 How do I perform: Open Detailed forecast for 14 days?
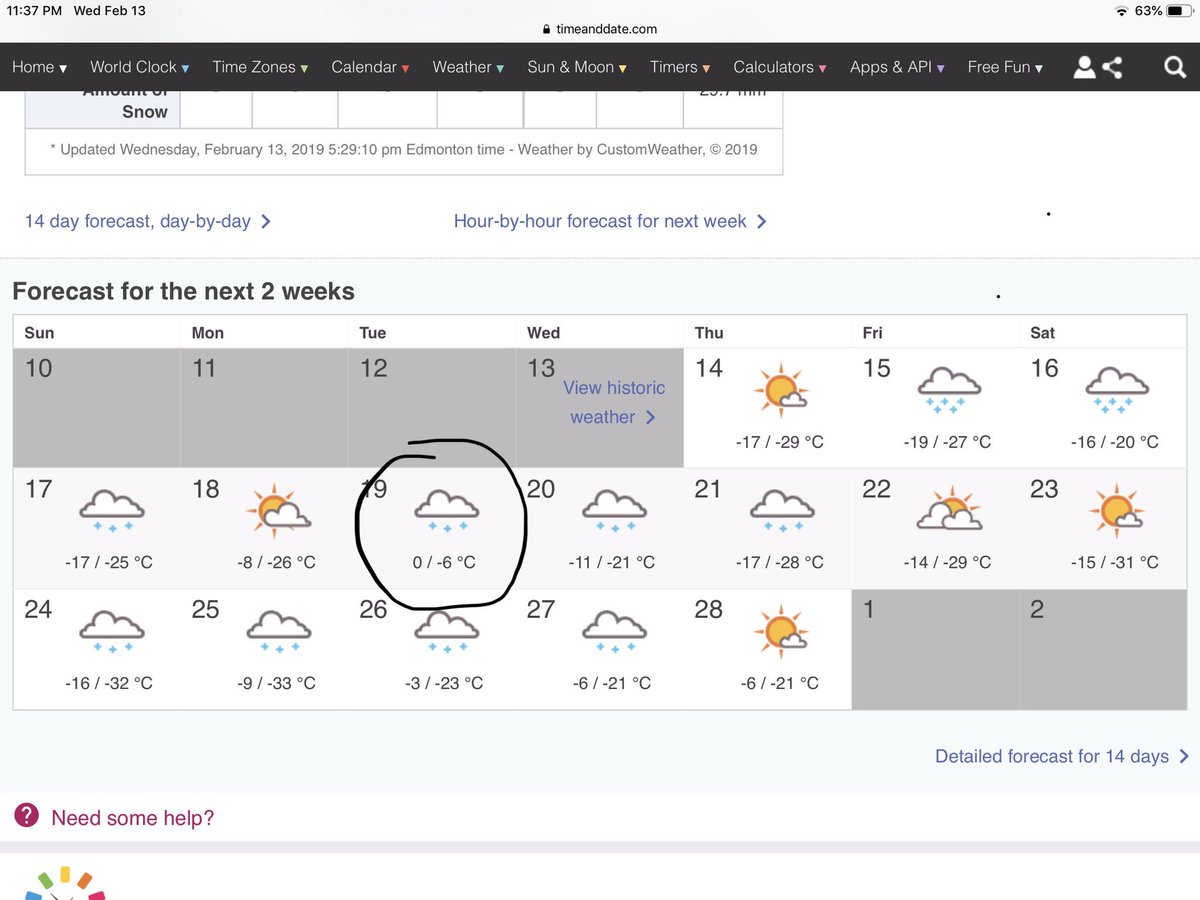[1051, 756]
